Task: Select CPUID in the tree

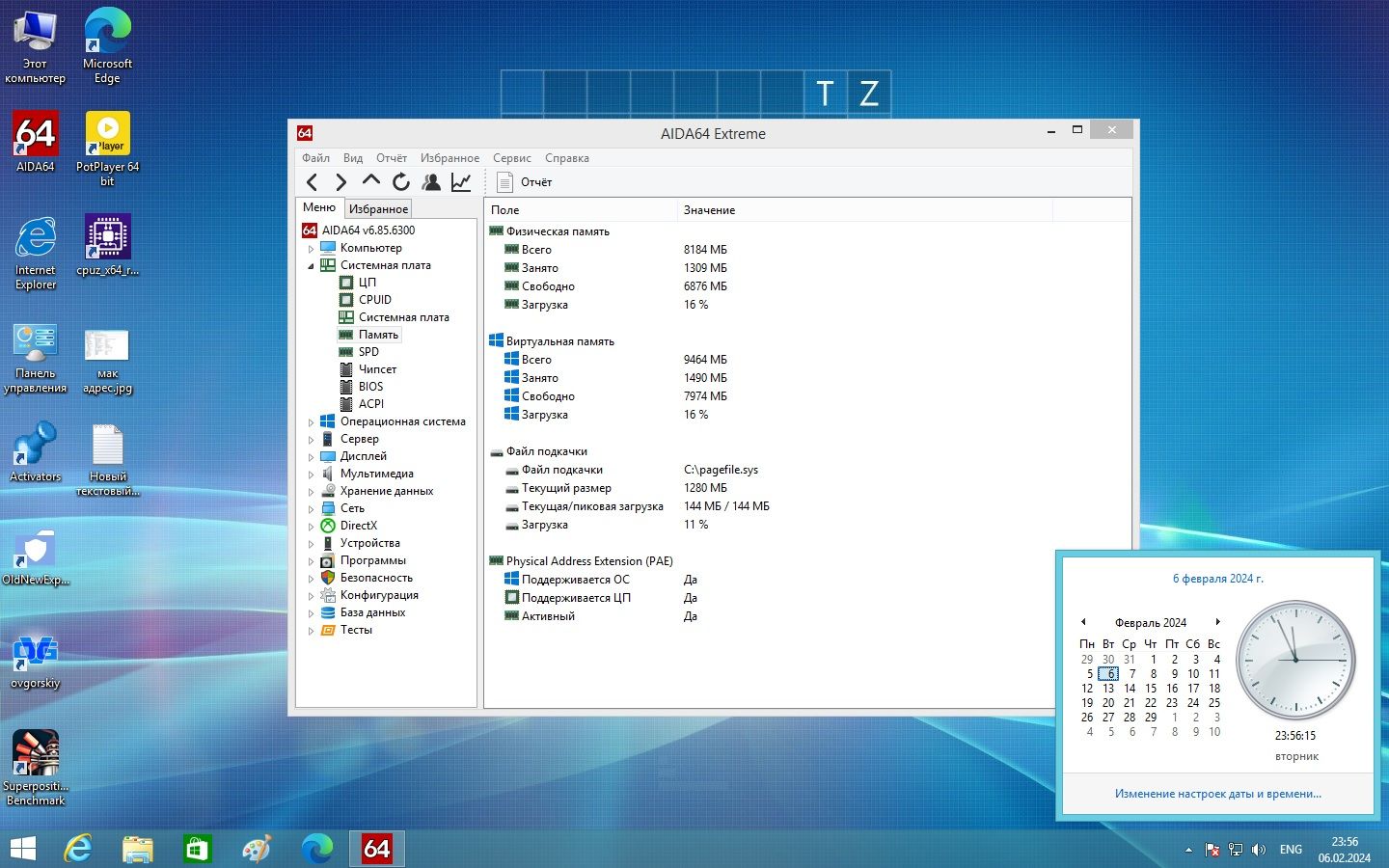Action: (374, 300)
